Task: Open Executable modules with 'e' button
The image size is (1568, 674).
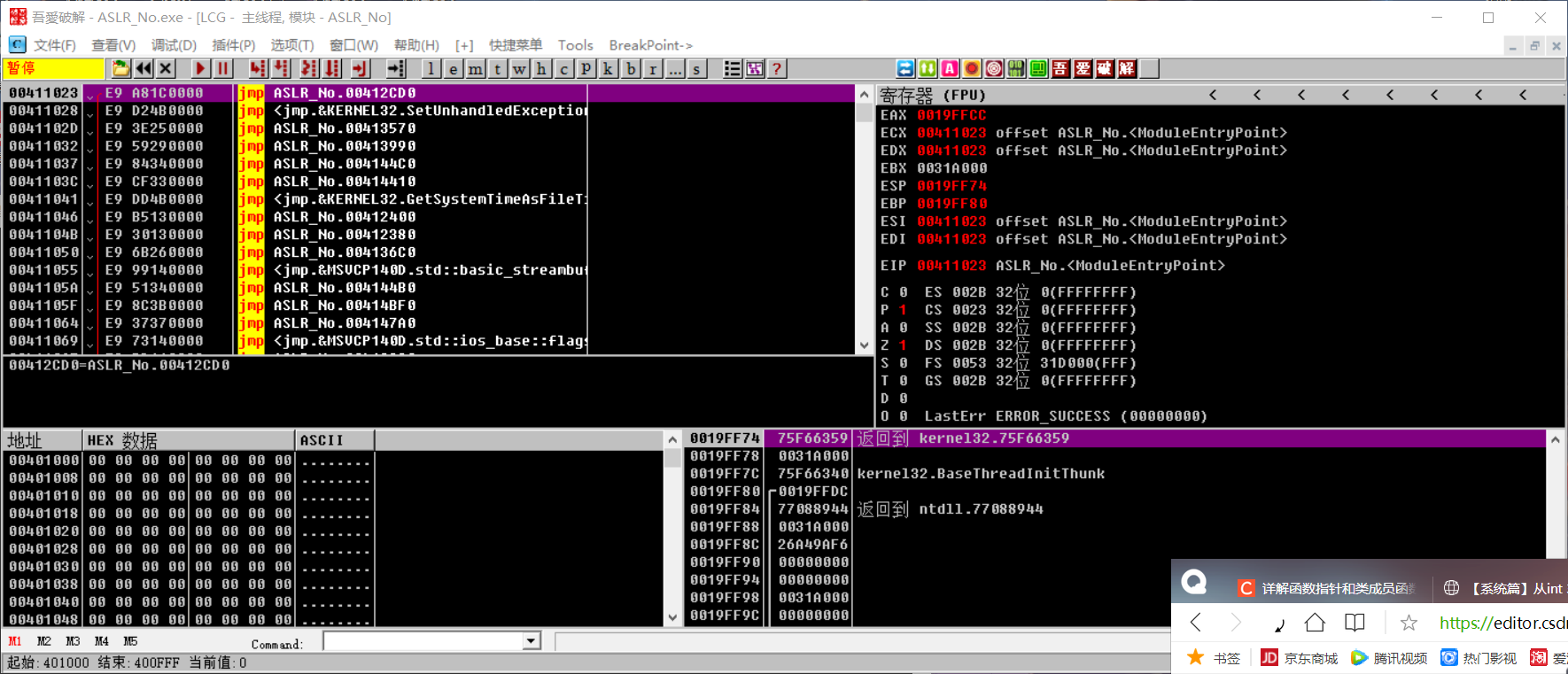Action: (x=453, y=68)
